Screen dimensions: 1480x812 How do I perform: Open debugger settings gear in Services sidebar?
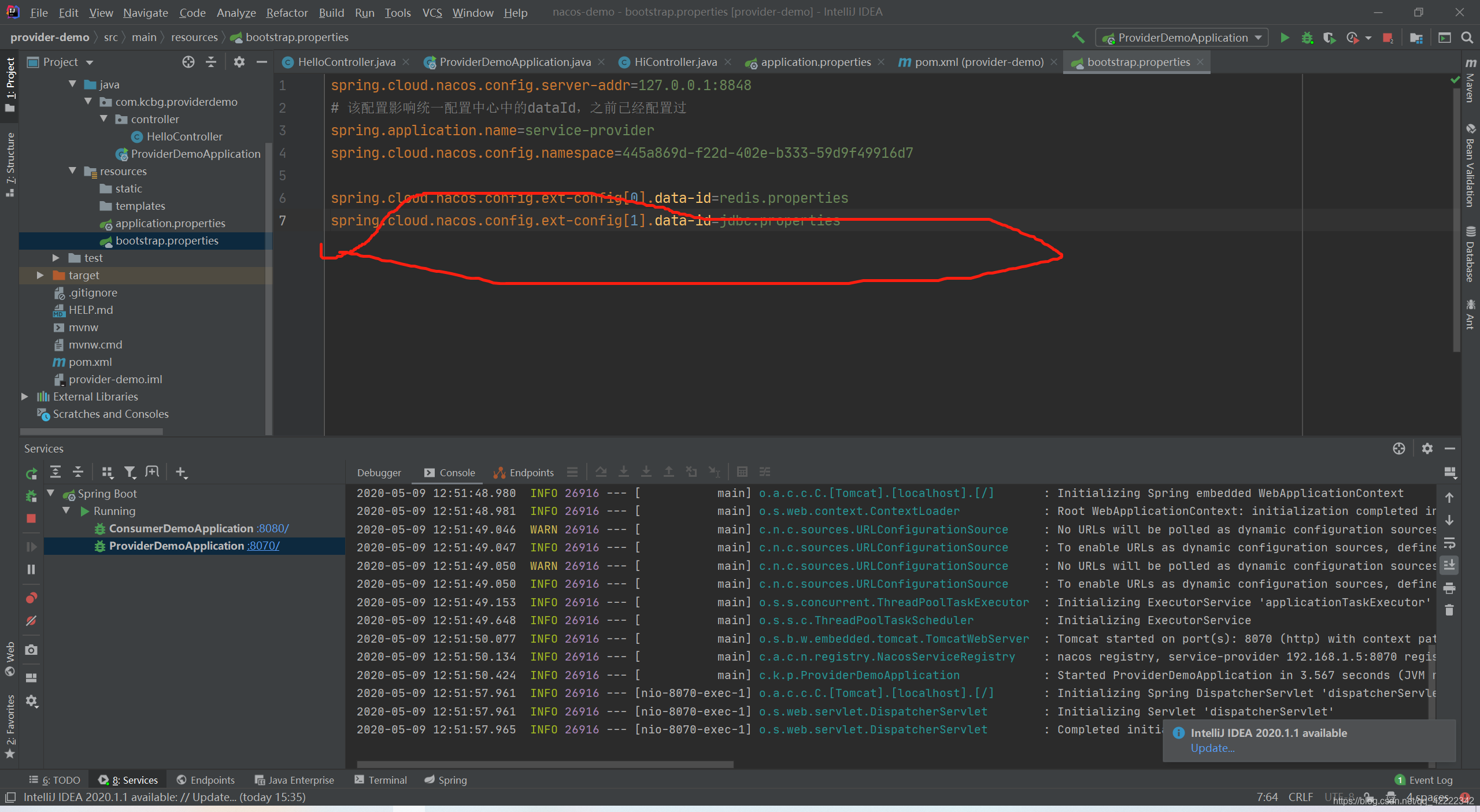coord(31,701)
